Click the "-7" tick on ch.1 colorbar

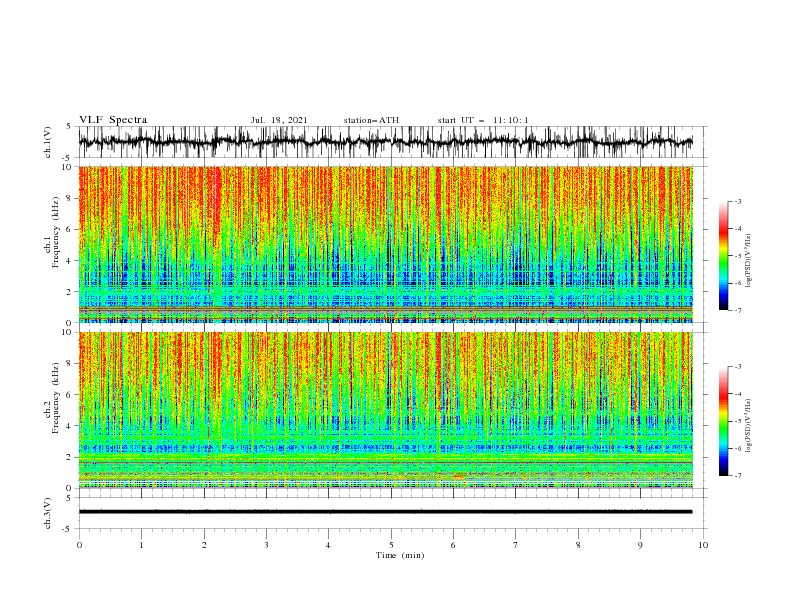pyautogui.click(x=738, y=310)
